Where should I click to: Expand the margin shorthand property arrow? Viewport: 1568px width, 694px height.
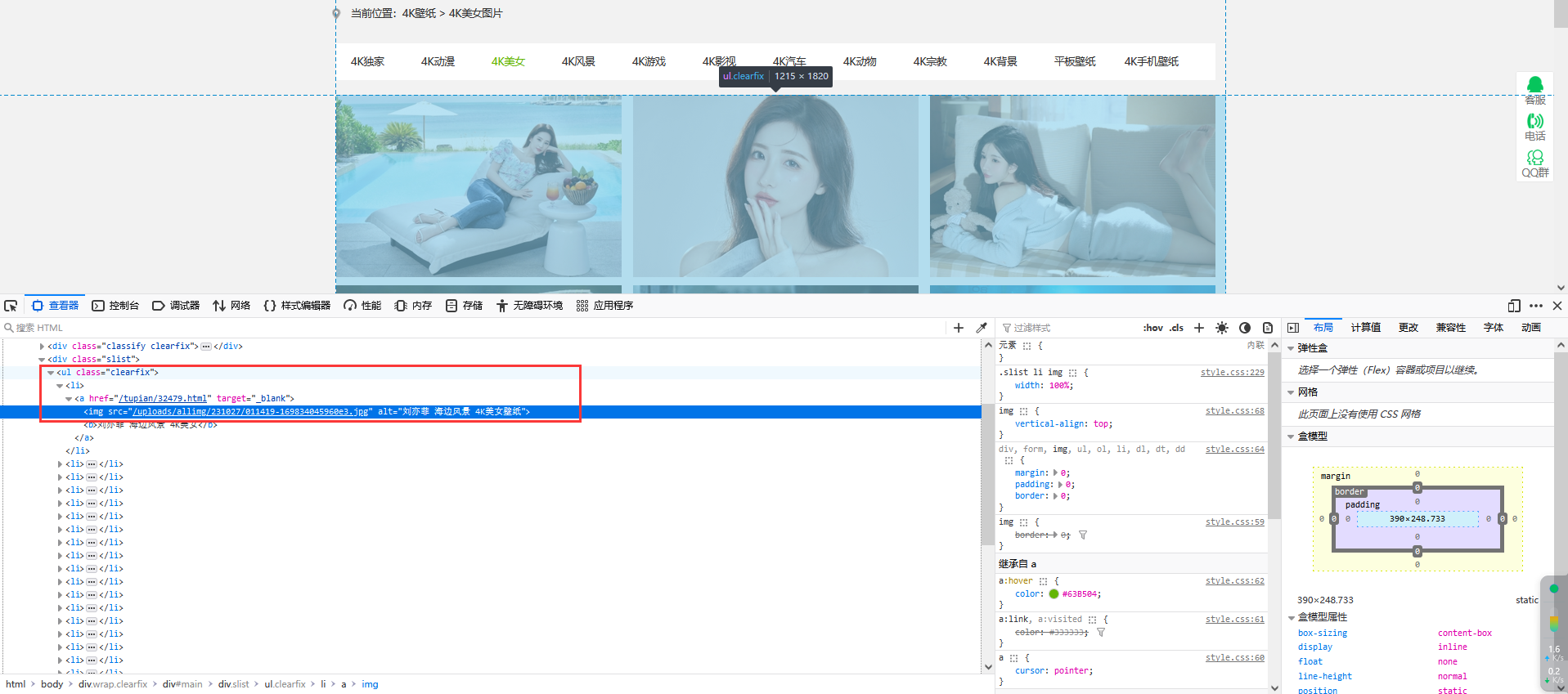(x=1056, y=473)
